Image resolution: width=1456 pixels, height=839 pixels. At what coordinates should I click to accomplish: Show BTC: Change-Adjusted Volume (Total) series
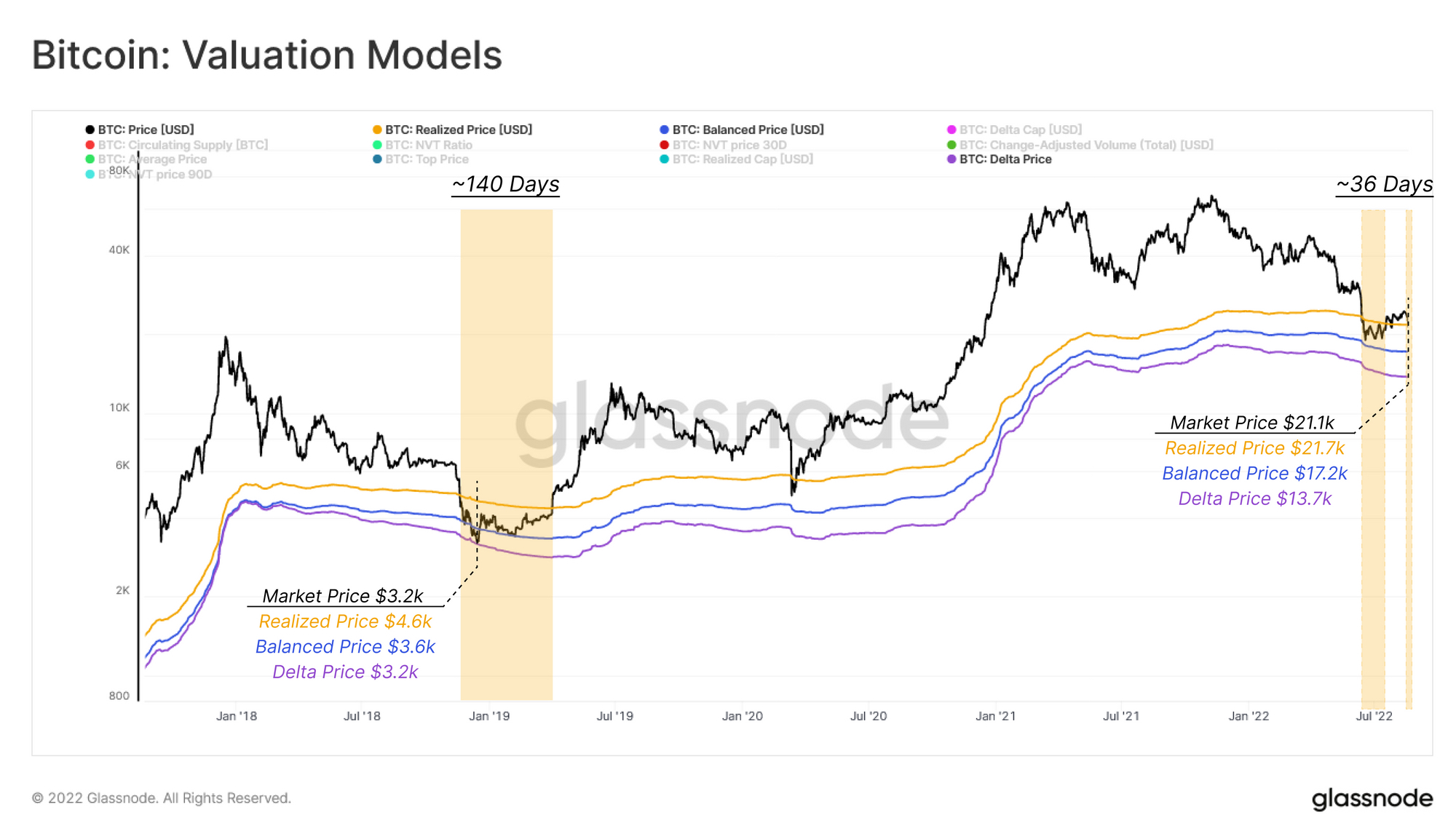1080,145
